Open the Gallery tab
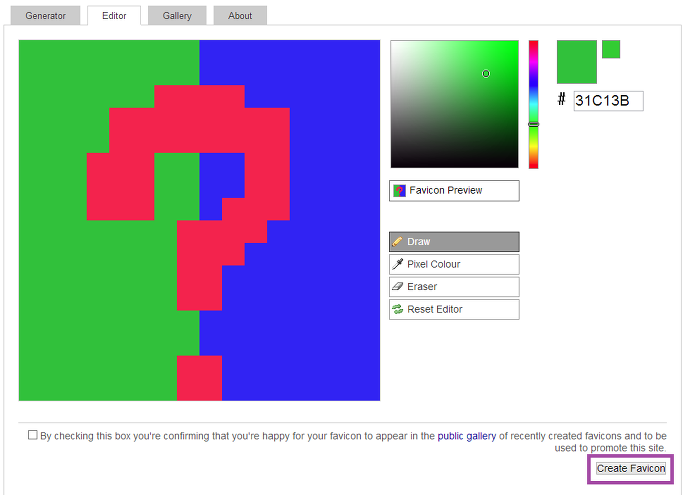 tap(177, 16)
